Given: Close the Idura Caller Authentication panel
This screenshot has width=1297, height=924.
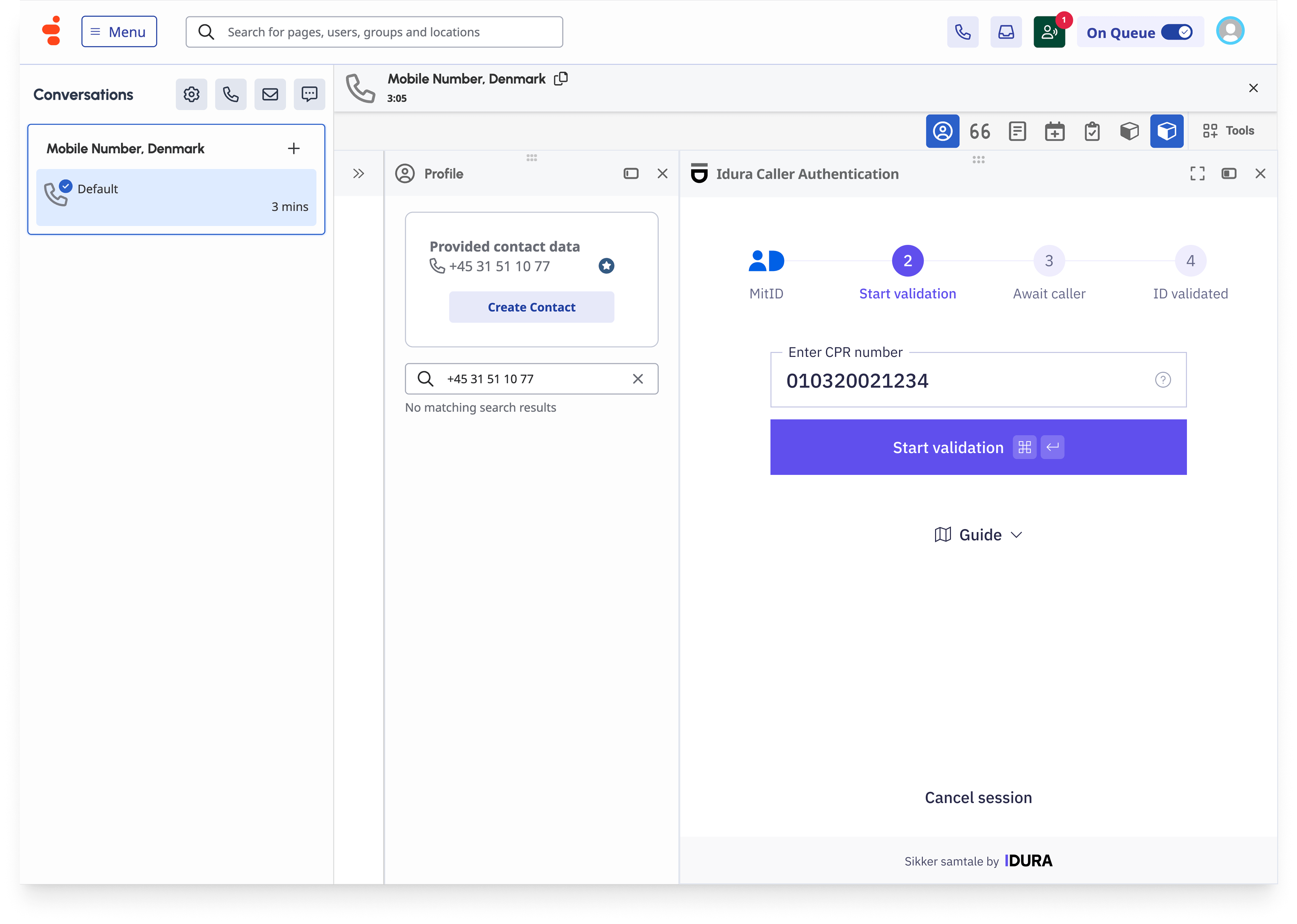Looking at the screenshot, I should coord(1260,173).
